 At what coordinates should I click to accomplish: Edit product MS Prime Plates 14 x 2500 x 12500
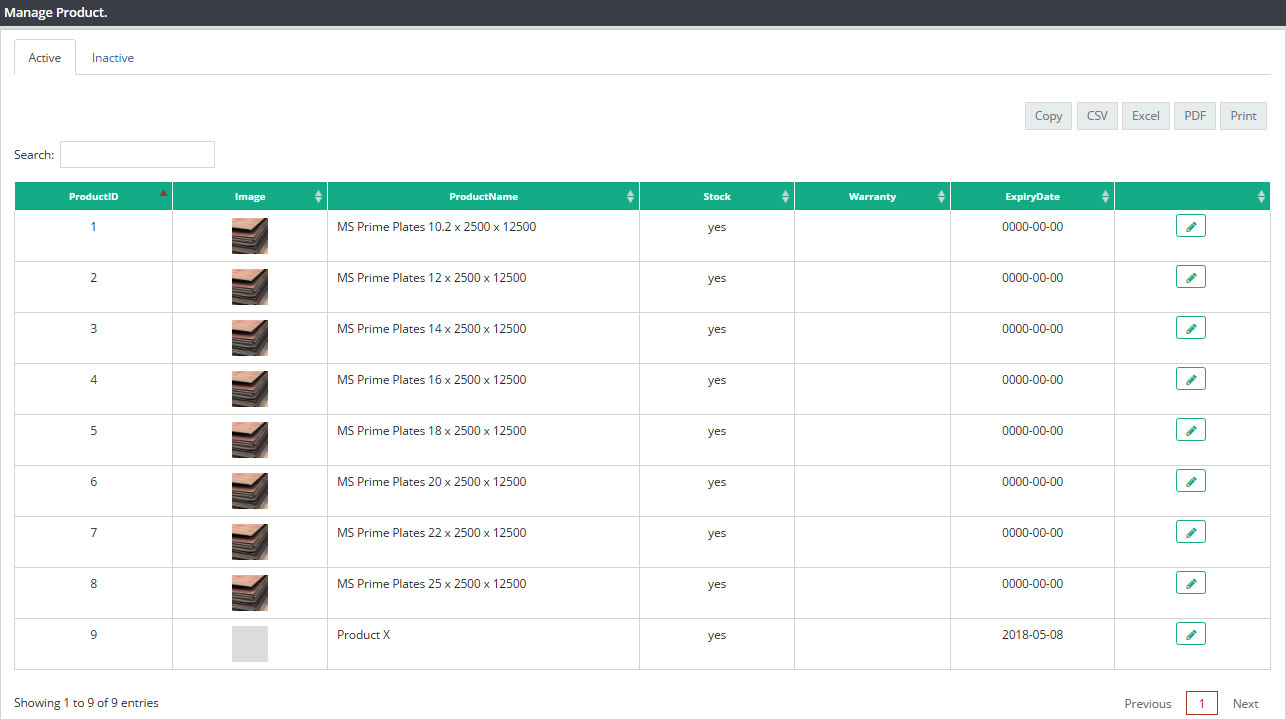(1190, 328)
